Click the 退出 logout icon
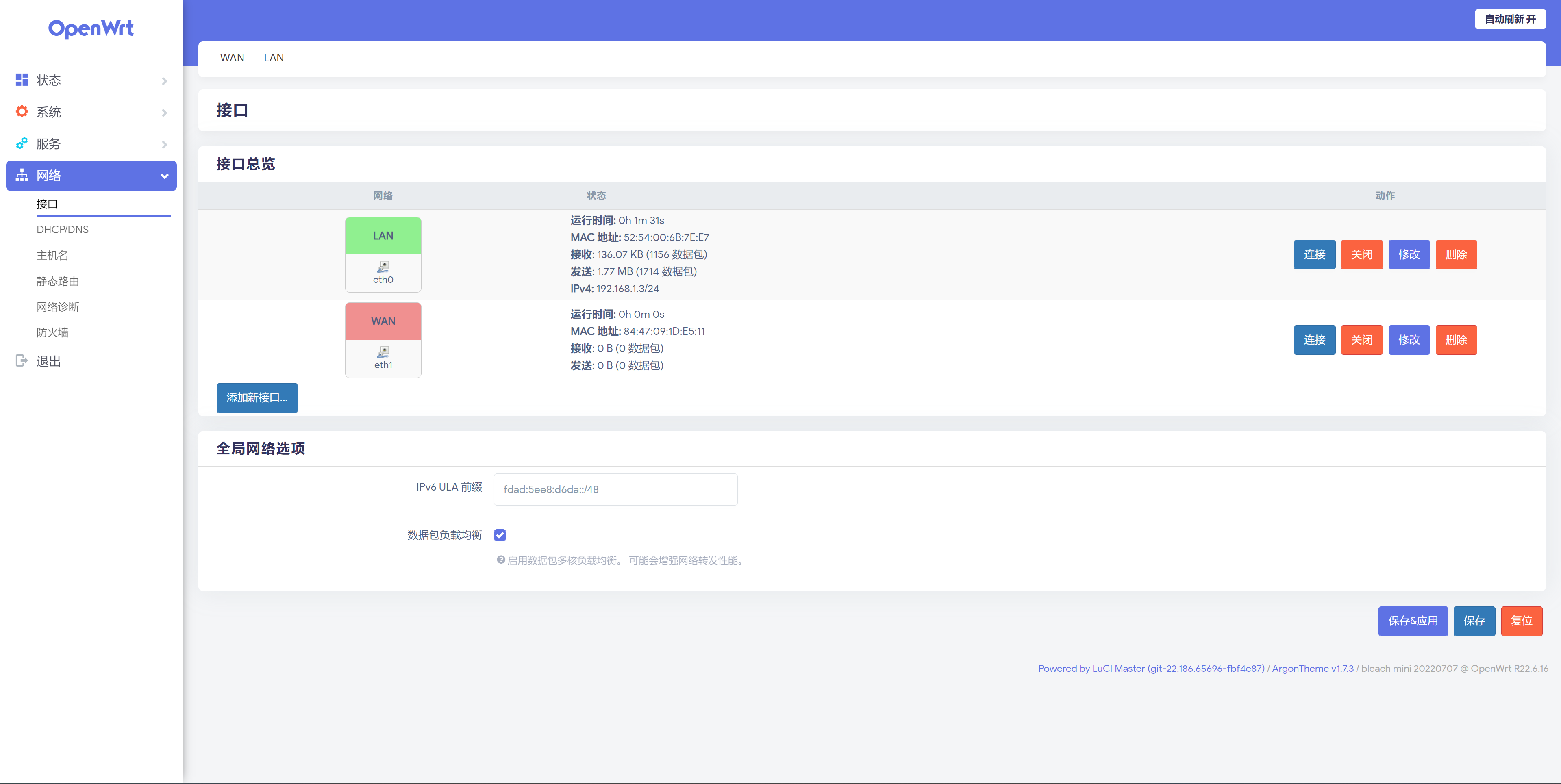Image resolution: width=1561 pixels, height=784 pixels. [22, 361]
